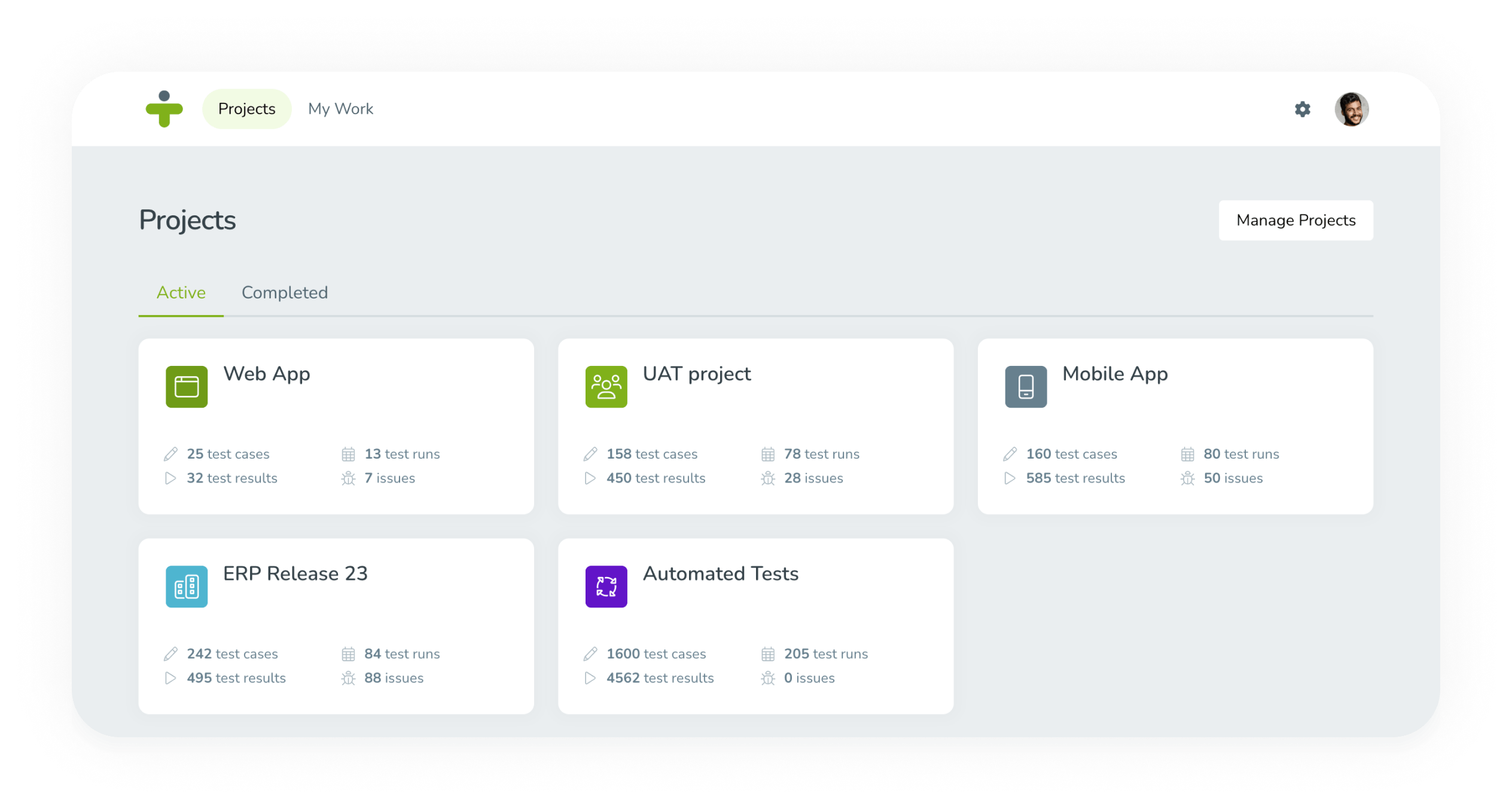This screenshot has height=809, width=1512.
Task: Open My Work in top navigation
Action: [340, 109]
